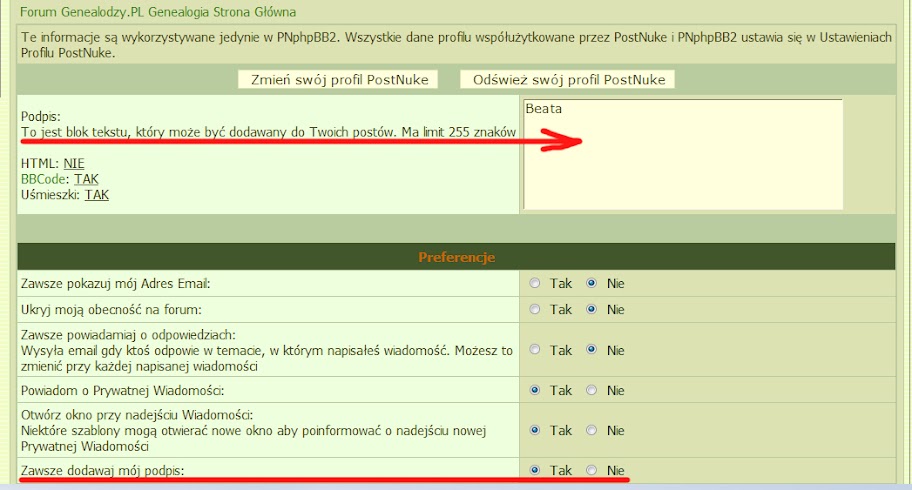This screenshot has width=912, height=490.
Task: Select Tak for Powiadom o Prywatnej Wiadomości
Action: click(x=535, y=390)
